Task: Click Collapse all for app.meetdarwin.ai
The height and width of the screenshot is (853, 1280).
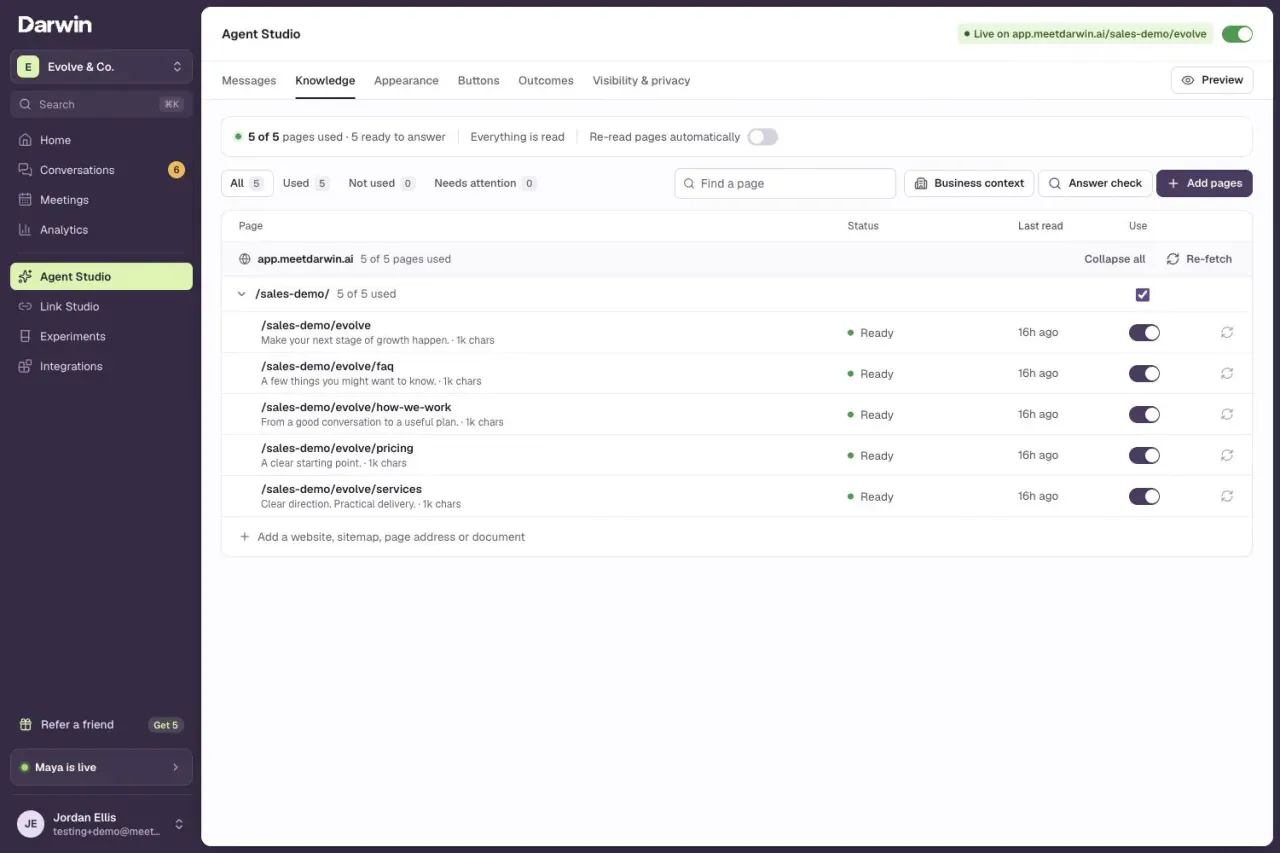Action: click(x=1115, y=259)
